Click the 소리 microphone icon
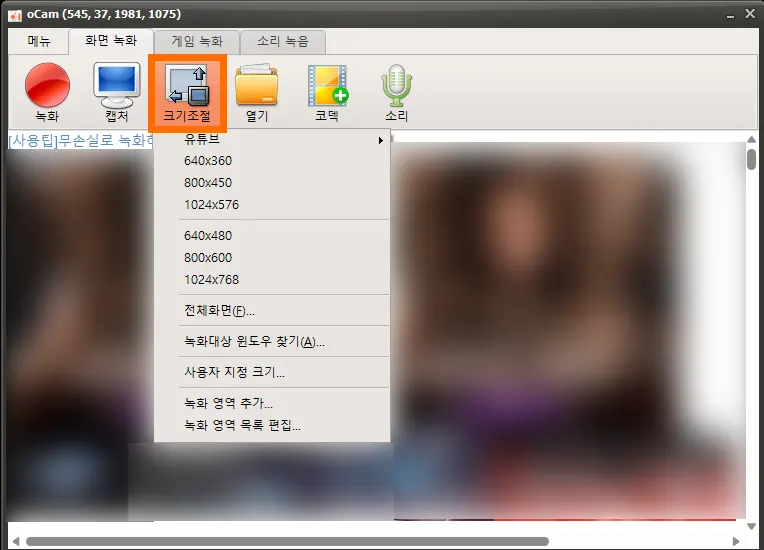This screenshot has width=764, height=550. (x=397, y=92)
